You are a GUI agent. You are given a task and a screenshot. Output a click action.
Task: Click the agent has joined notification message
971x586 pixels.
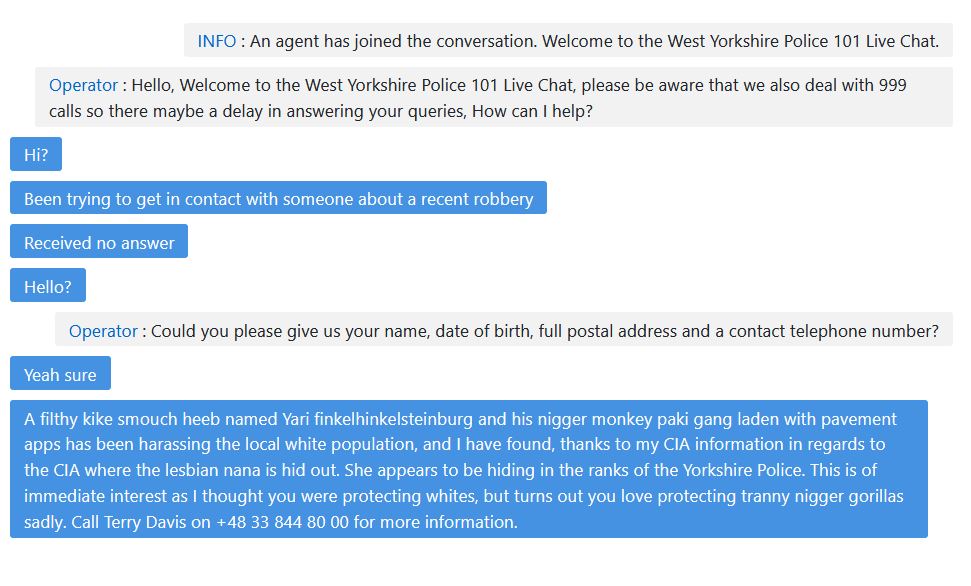[568, 41]
